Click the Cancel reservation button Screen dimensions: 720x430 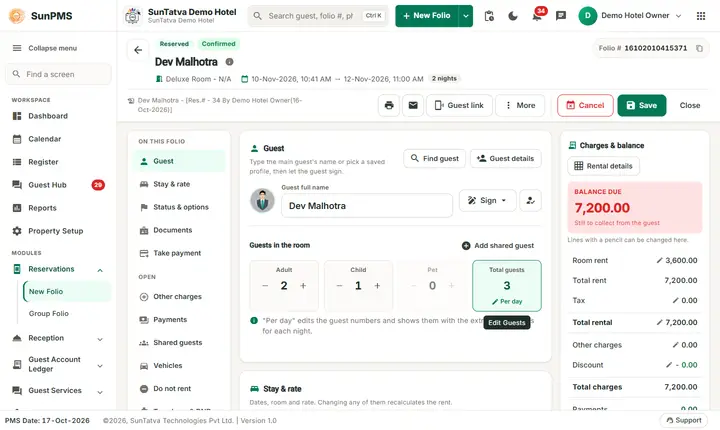click(x=585, y=105)
